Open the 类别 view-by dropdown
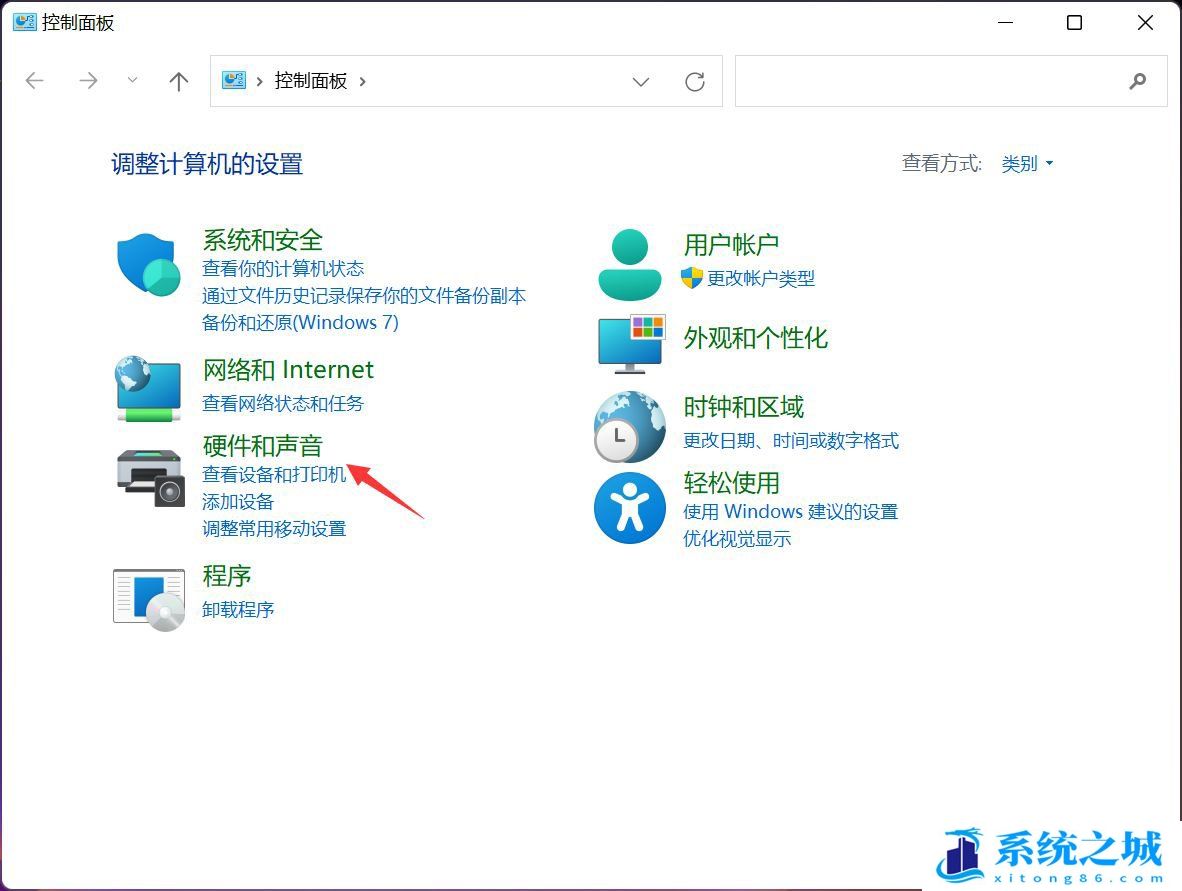The height and width of the screenshot is (891, 1182). pos(1026,163)
